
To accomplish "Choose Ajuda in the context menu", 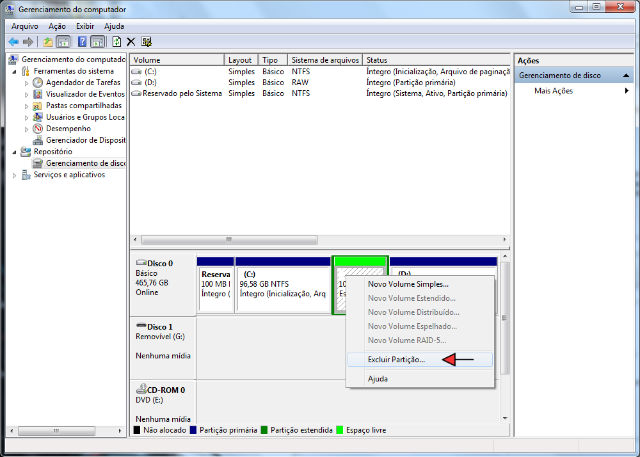I will pos(420,379).
